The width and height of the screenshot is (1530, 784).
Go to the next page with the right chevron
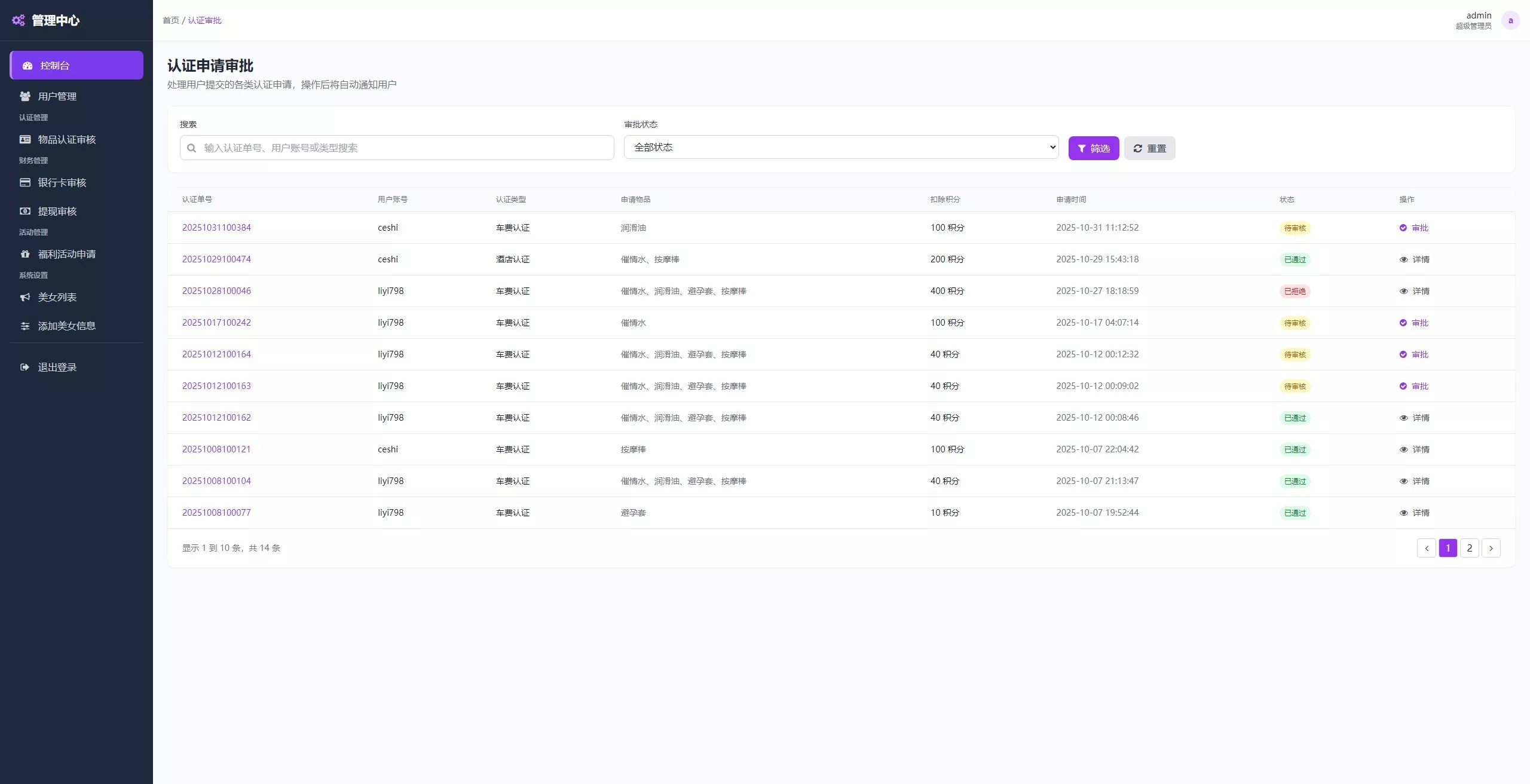coord(1491,548)
